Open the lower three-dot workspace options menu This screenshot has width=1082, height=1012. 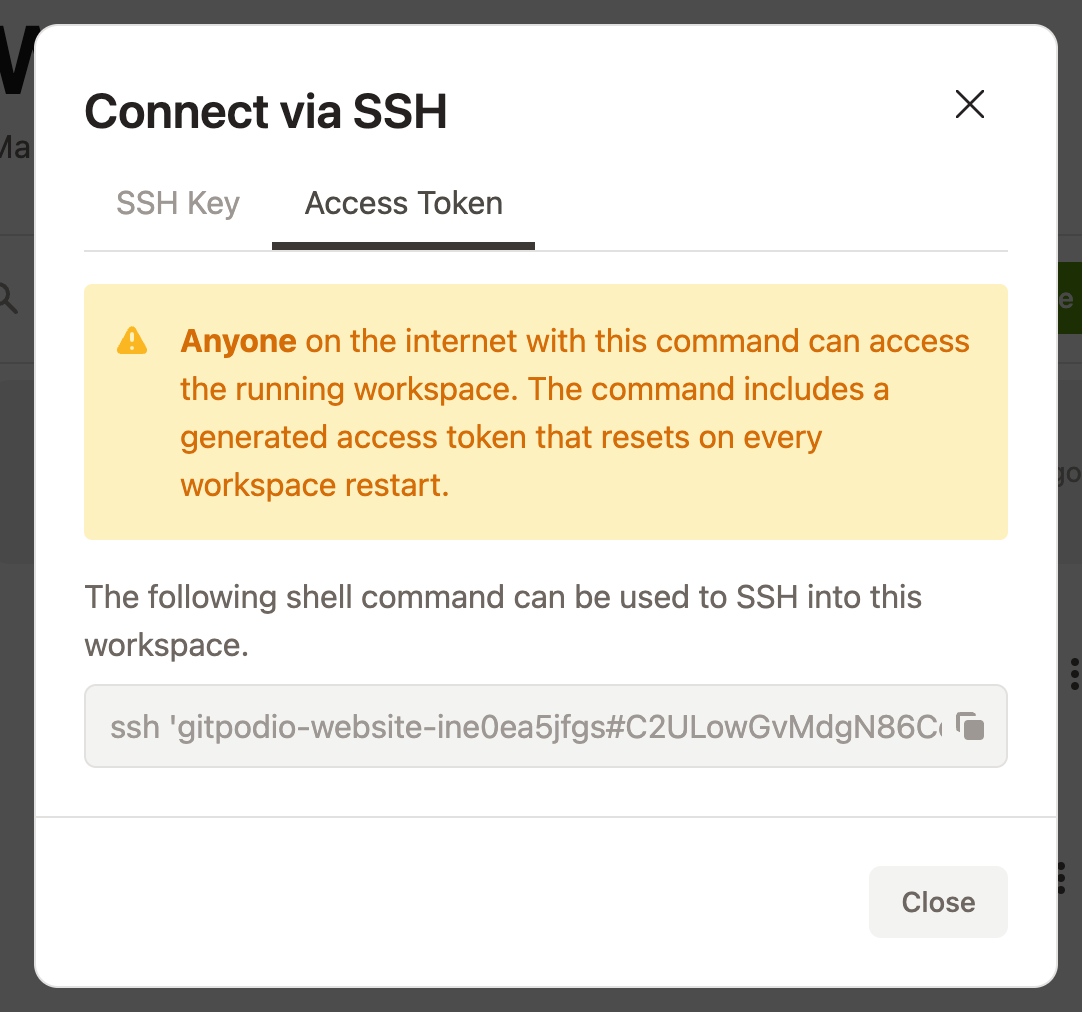point(1060,877)
